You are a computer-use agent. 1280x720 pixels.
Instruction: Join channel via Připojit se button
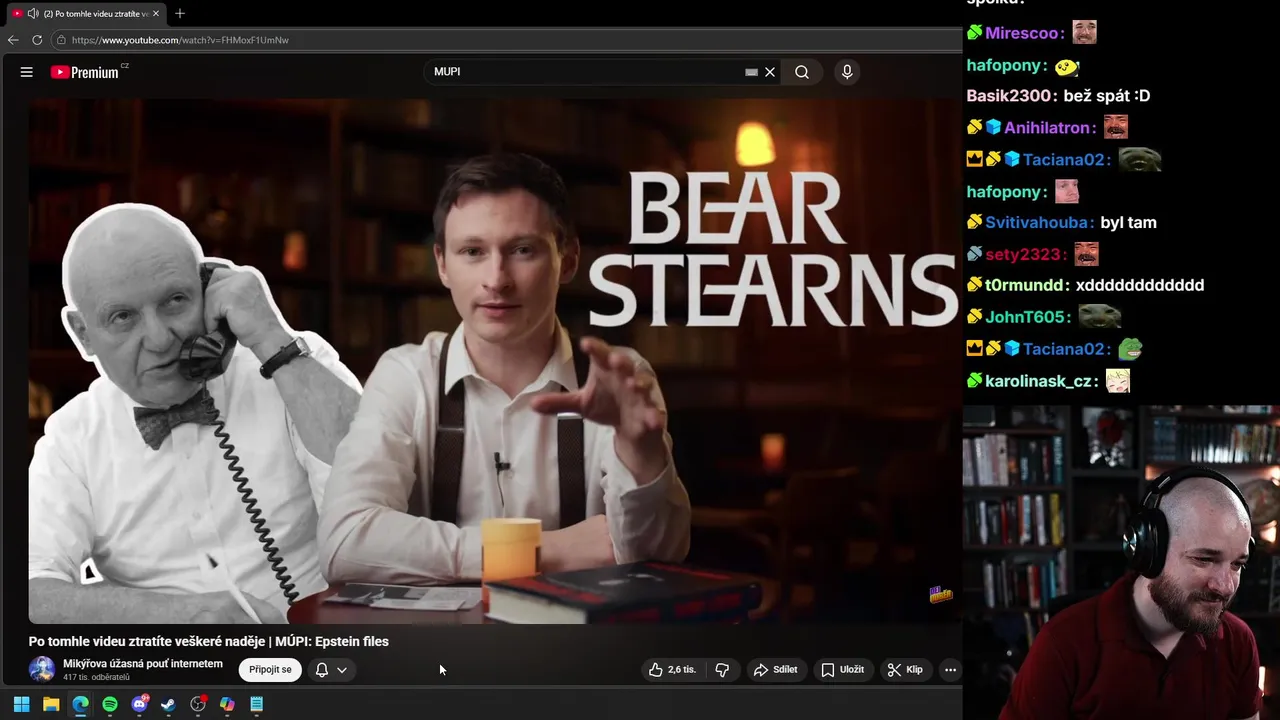270,670
